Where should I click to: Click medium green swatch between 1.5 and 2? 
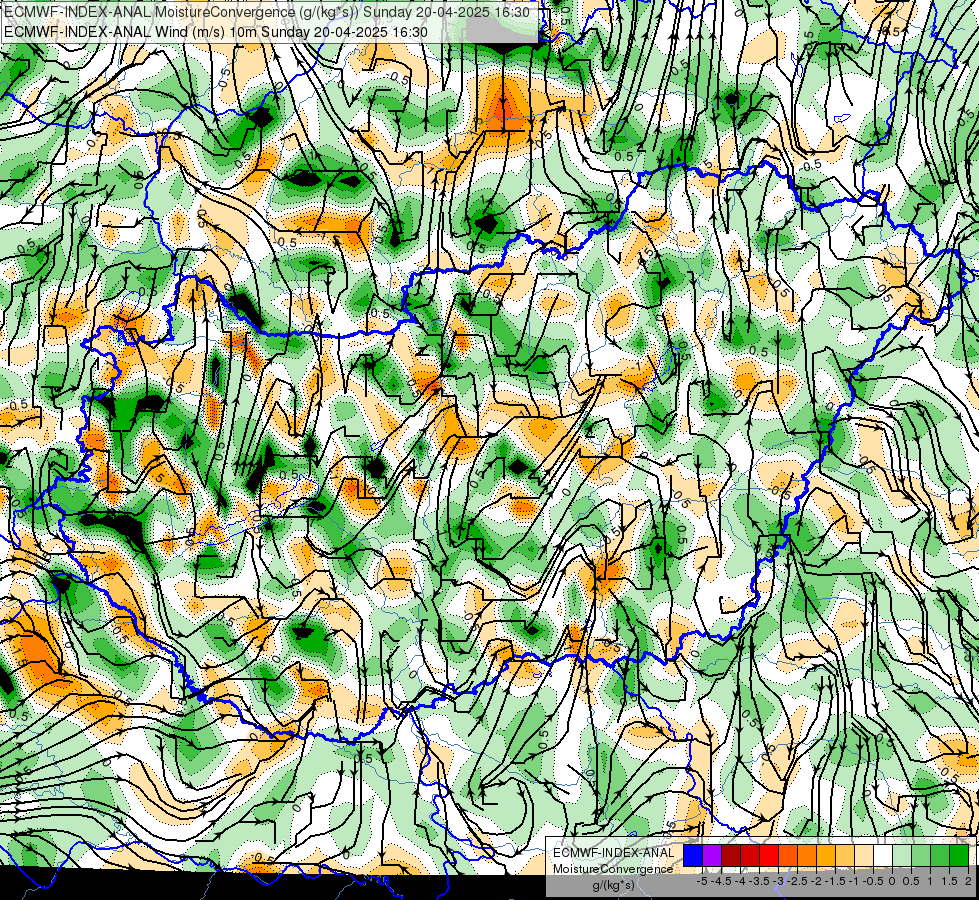pyautogui.click(x=940, y=855)
